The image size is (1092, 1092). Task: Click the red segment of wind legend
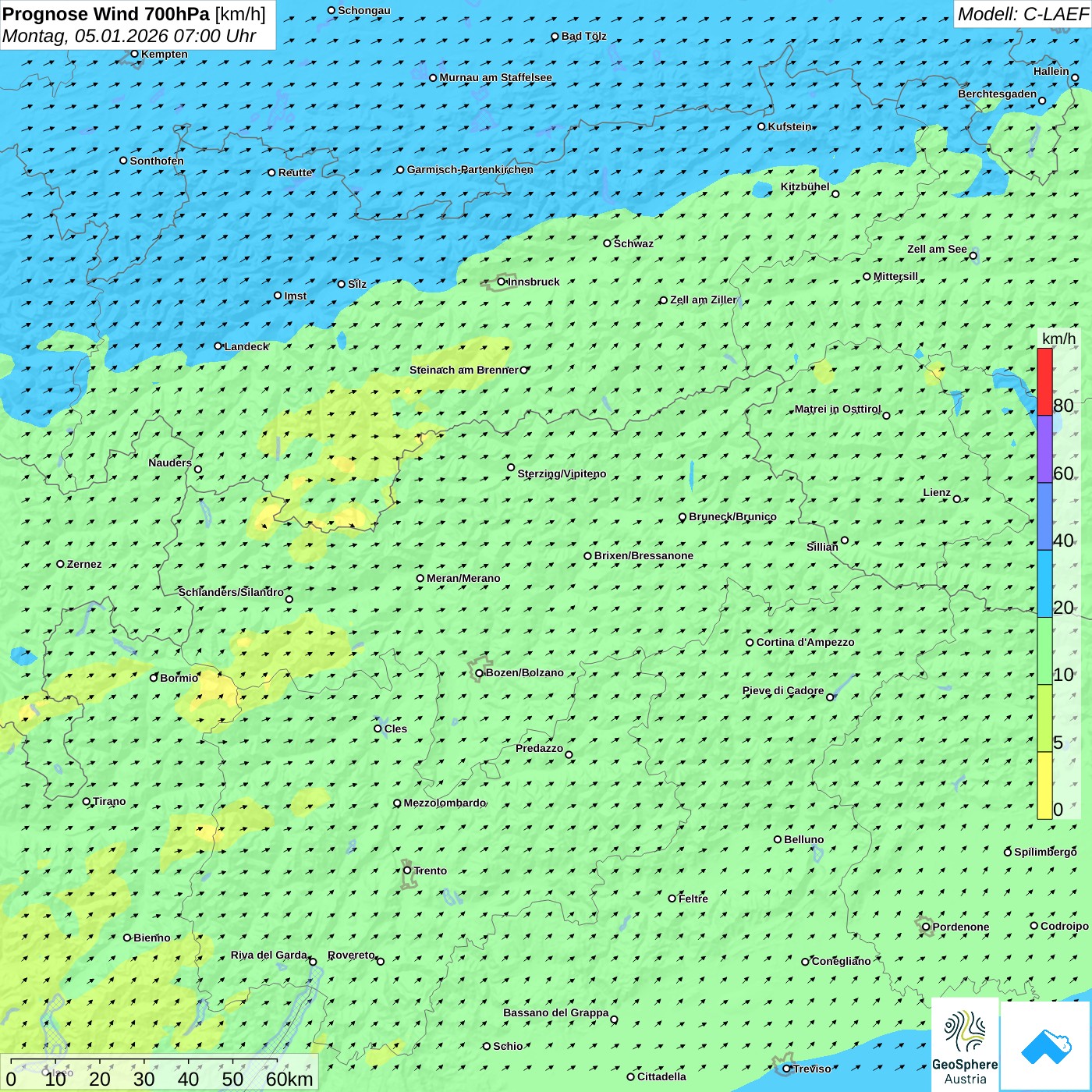point(1044,381)
